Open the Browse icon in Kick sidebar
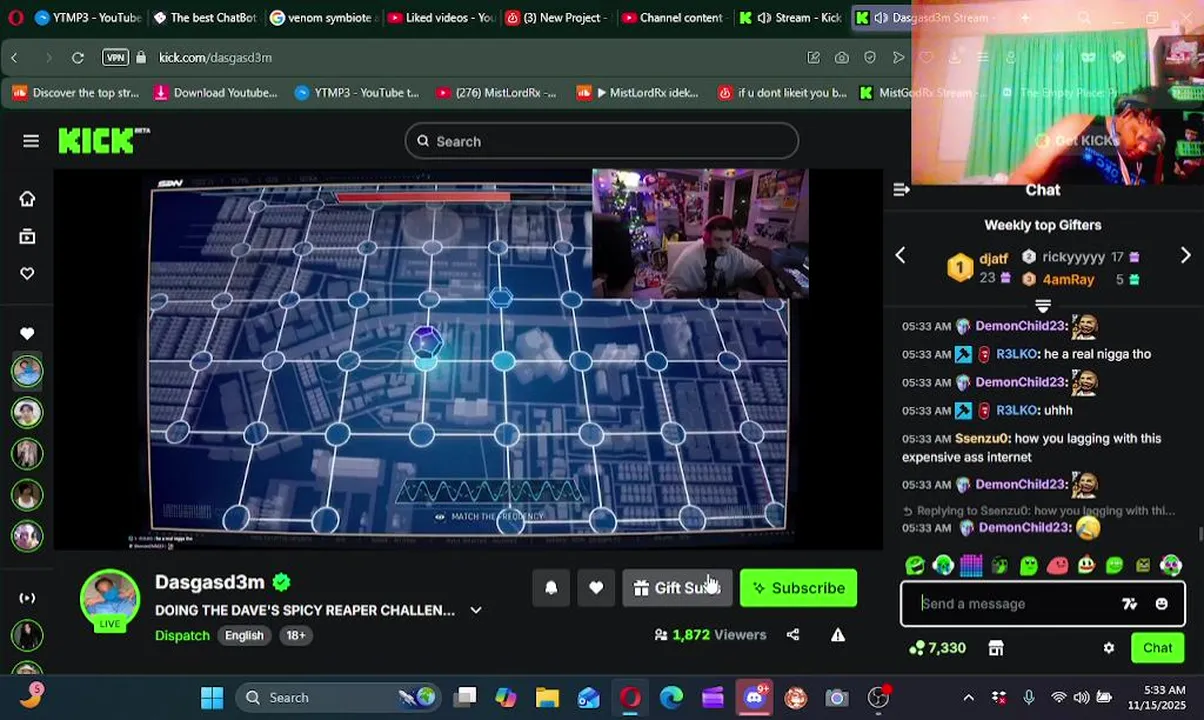Image resolution: width=1204 pixels, height=720 pixels. 27,237
